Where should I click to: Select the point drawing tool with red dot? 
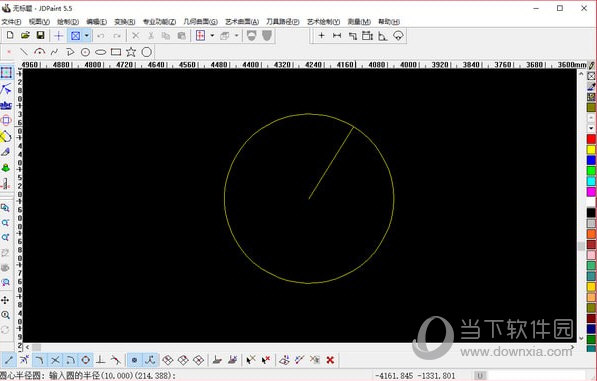coord(9,52)
